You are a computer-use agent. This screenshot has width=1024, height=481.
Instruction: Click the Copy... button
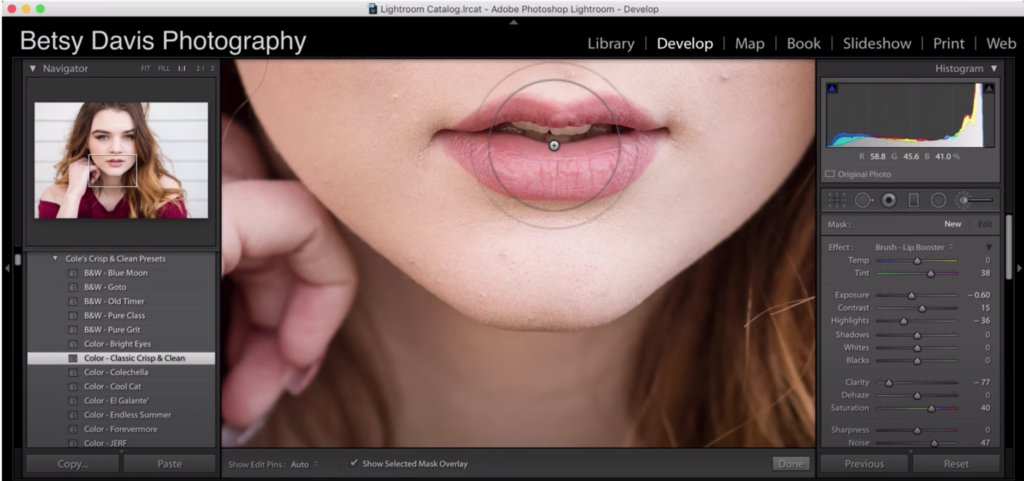pyautogui.click(x=72, y=464)
